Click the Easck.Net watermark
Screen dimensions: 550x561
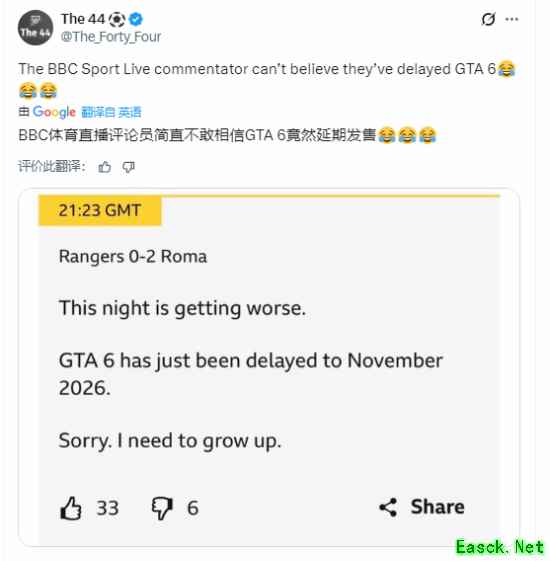pos(500,547)
